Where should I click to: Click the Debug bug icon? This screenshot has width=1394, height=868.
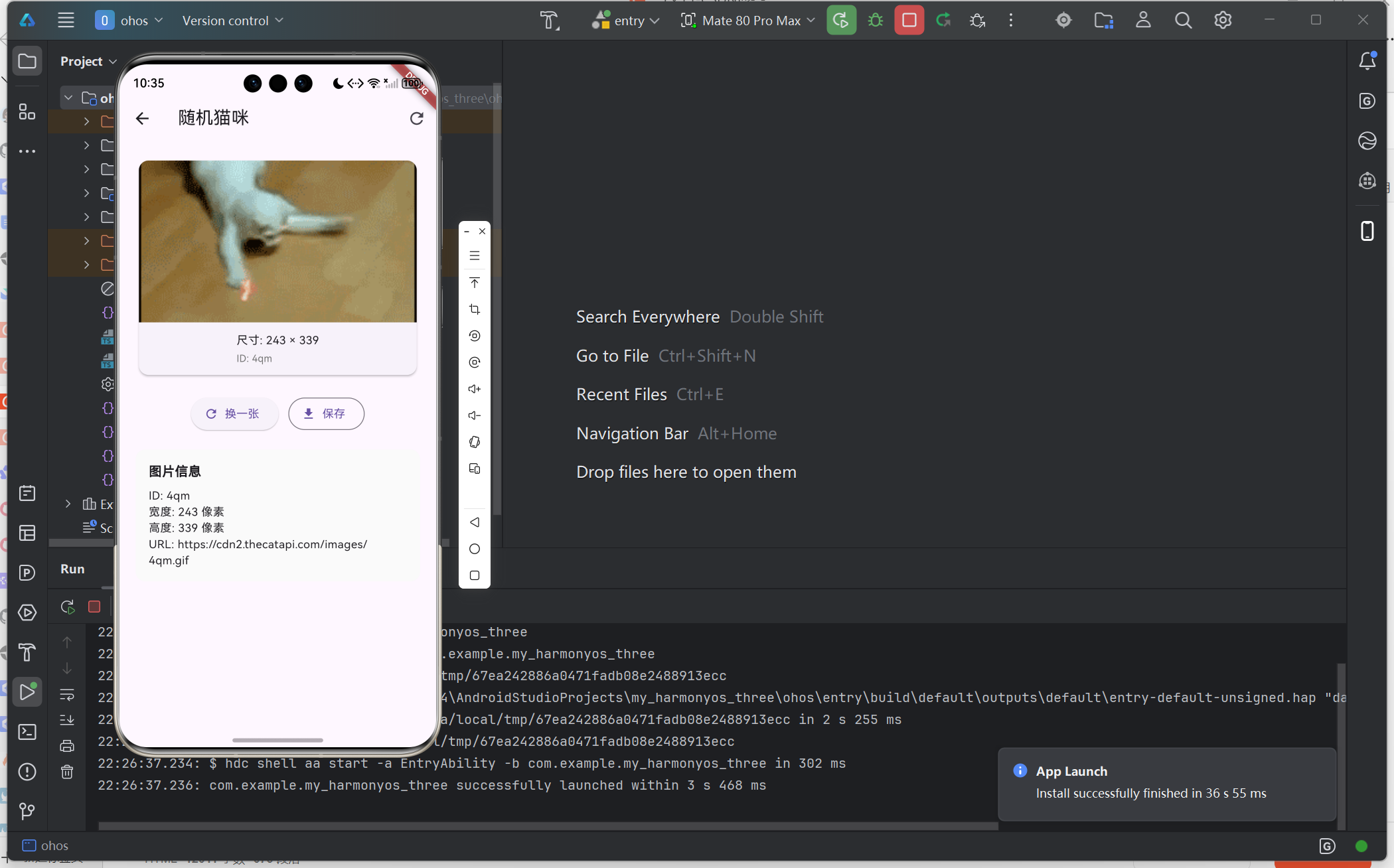pyautogui.click(x=875, y=21)
